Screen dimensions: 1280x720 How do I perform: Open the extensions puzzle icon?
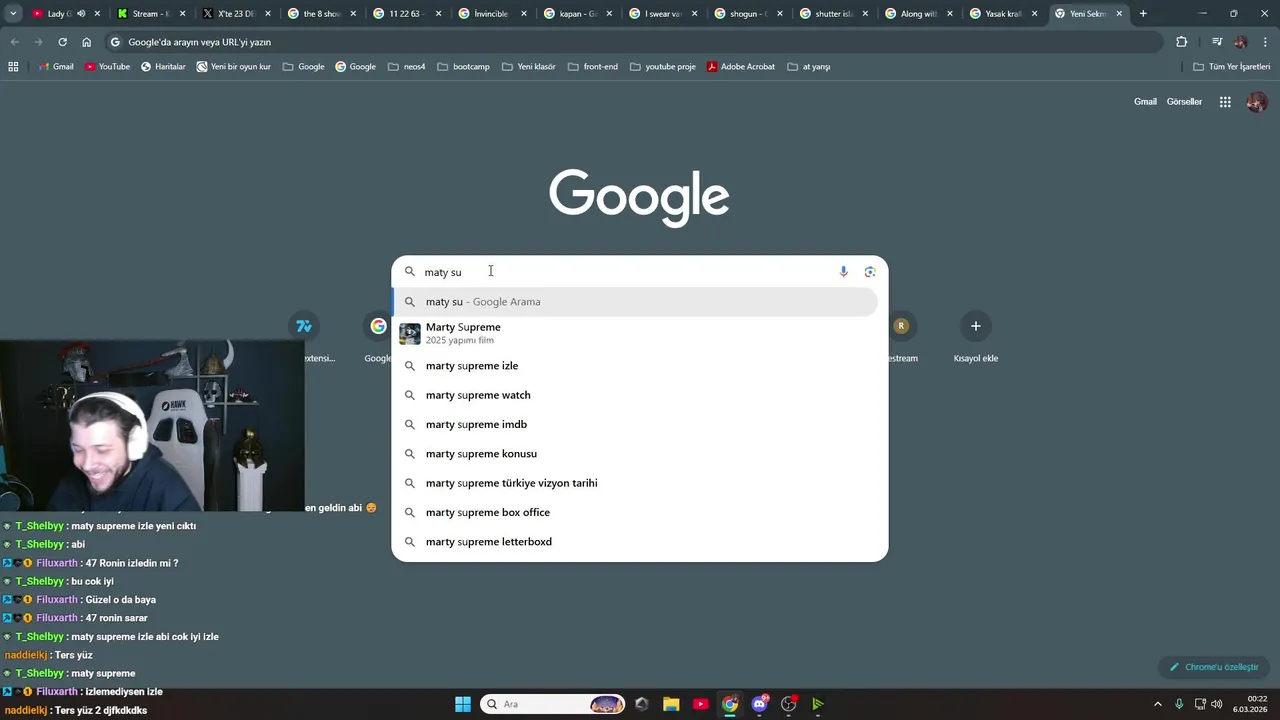(1182, 42)
